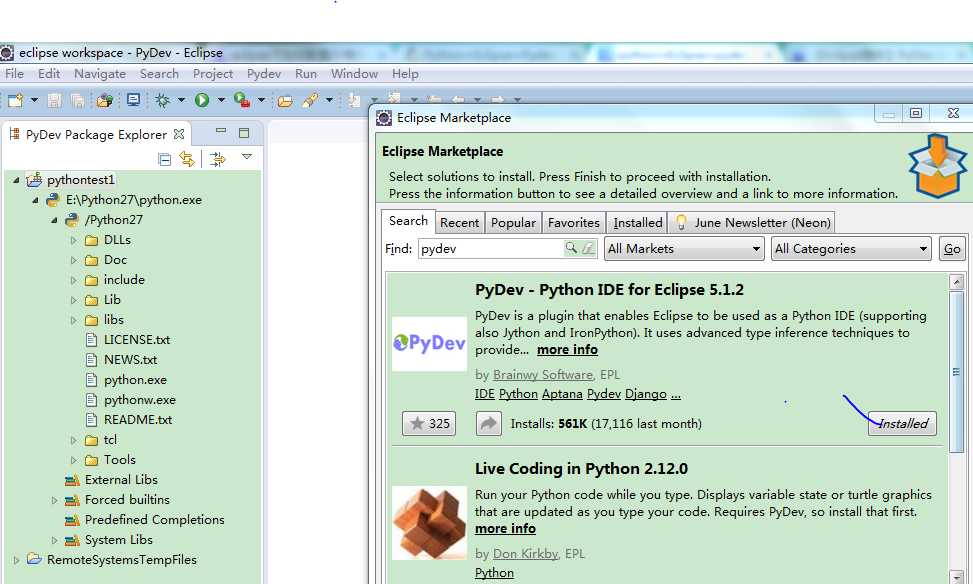The width and height of the screenshot is (973, 584).
Task: Expand the System Libs node
Action: point(55,540)
